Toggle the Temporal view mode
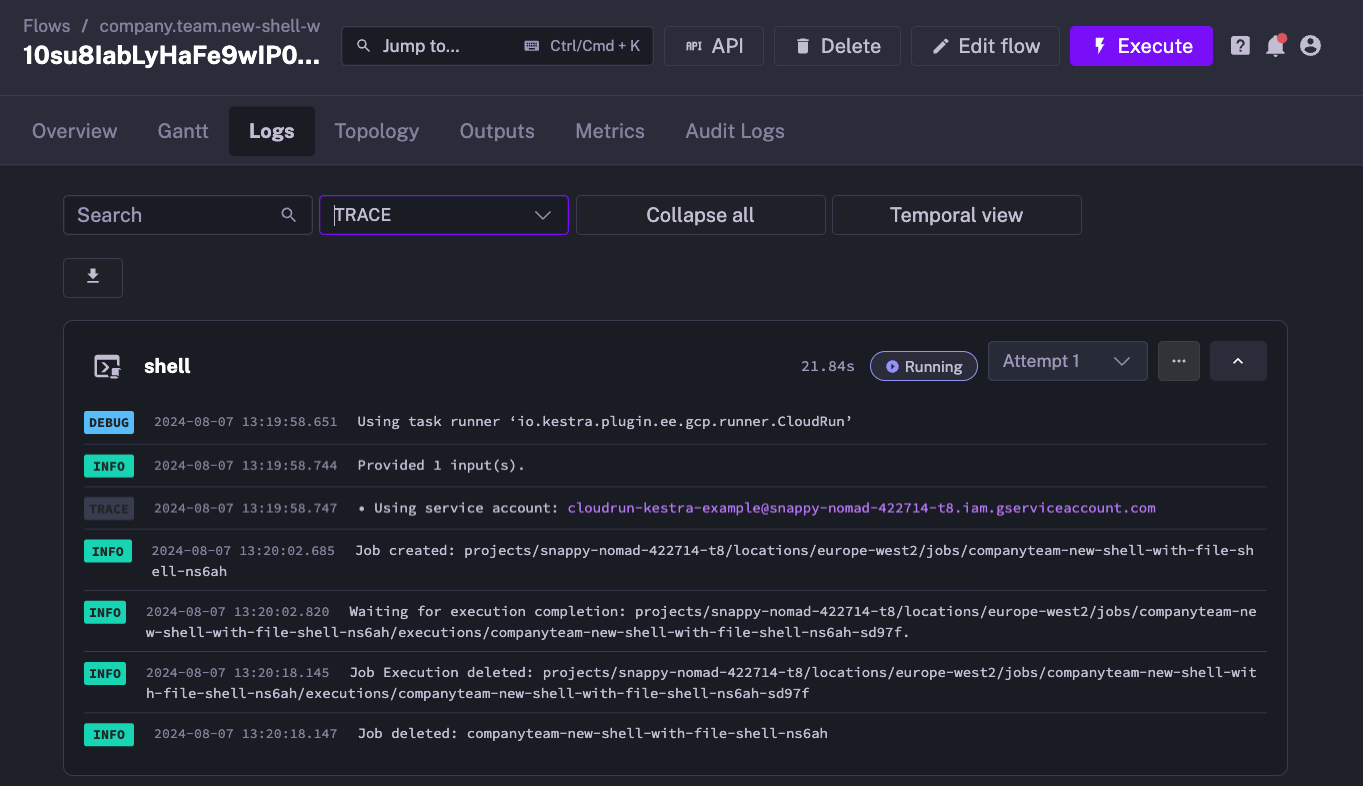This screenshot has width=1363, height=786. [x=956, y=215]
